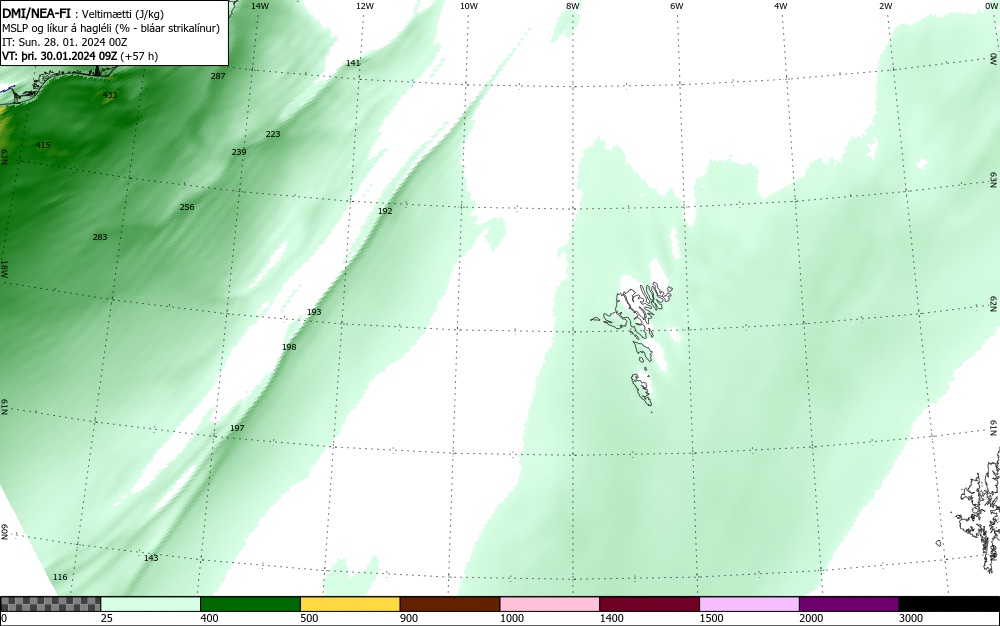Click the map value 223
The image size is (1000, 626).
273,134
